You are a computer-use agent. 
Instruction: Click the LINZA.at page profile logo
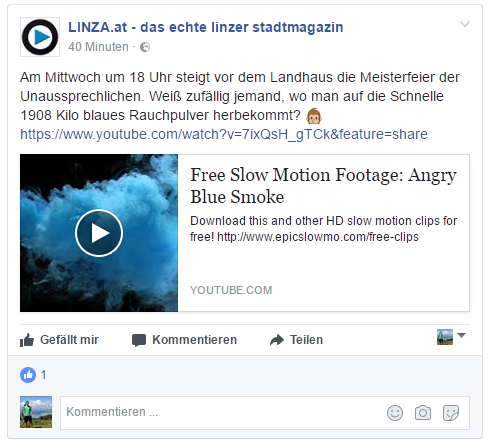(x=40, y=37)
